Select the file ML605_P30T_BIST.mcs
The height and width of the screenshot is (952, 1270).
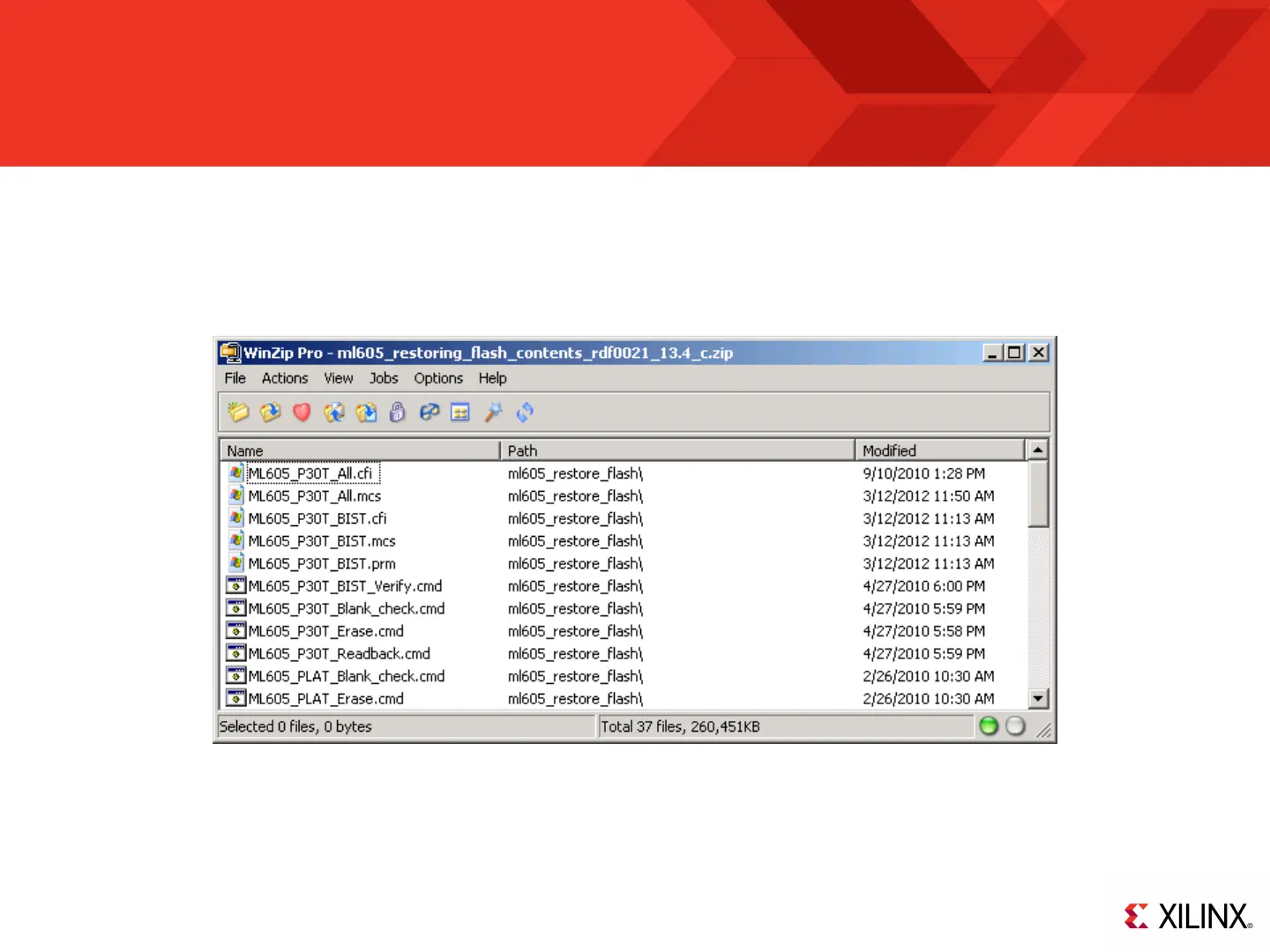[x=322, y=540]
